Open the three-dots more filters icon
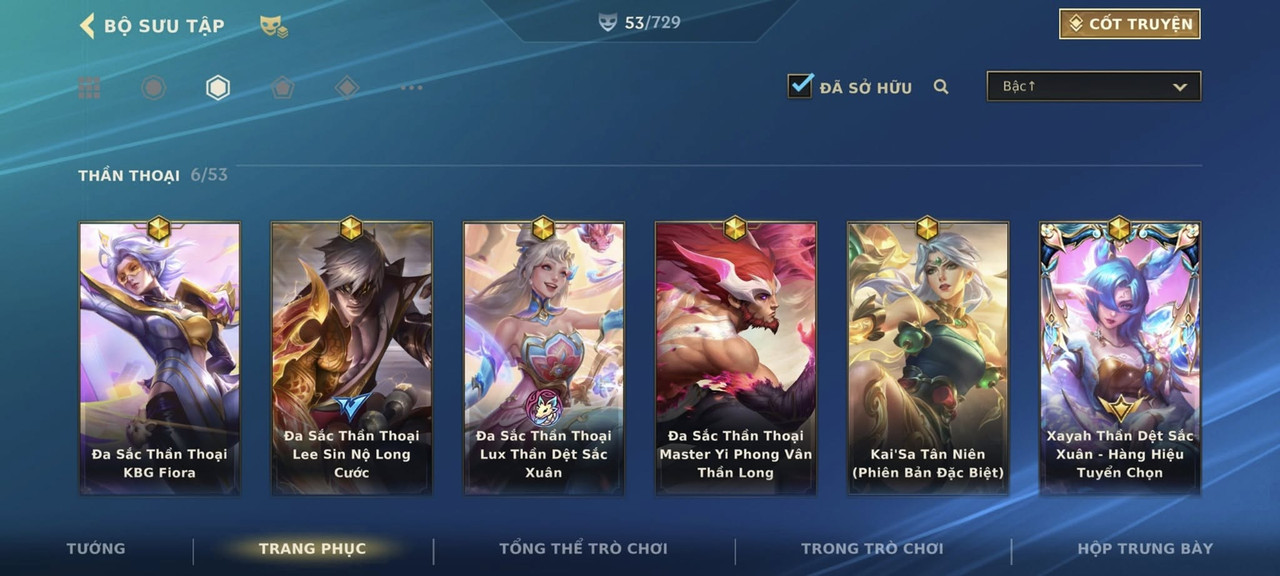 (x=411, y=88)
